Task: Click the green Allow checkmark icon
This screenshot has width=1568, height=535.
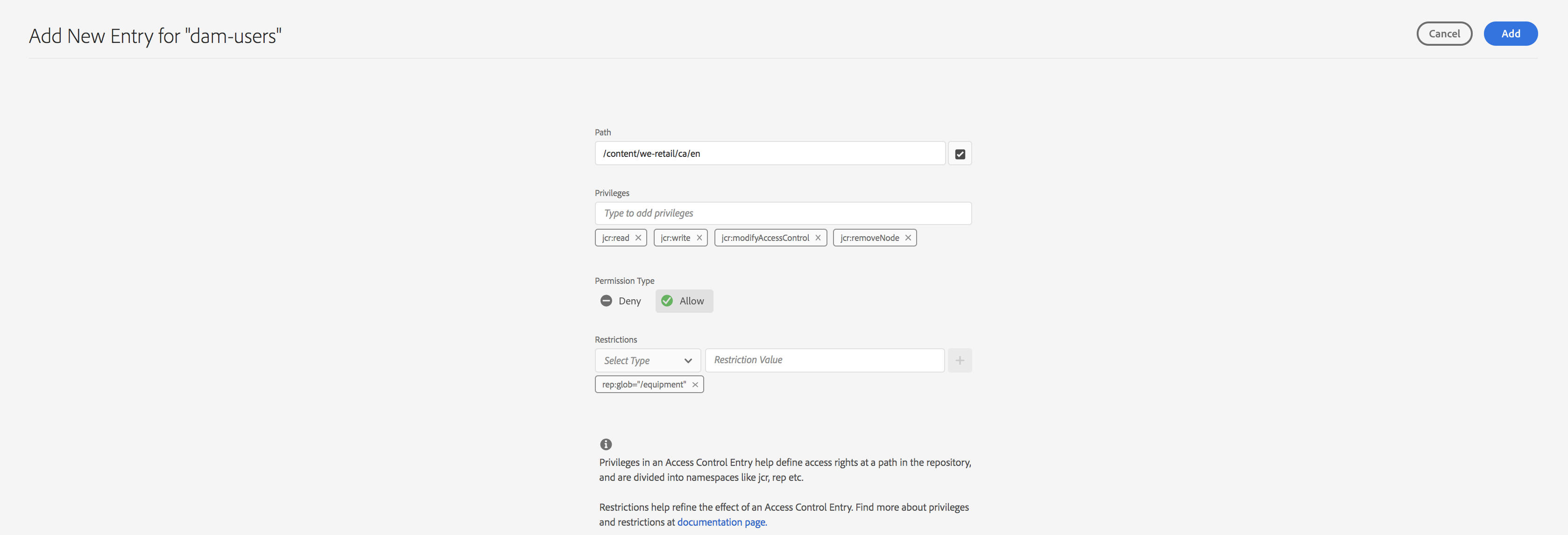Action: (x=667, y=301)
